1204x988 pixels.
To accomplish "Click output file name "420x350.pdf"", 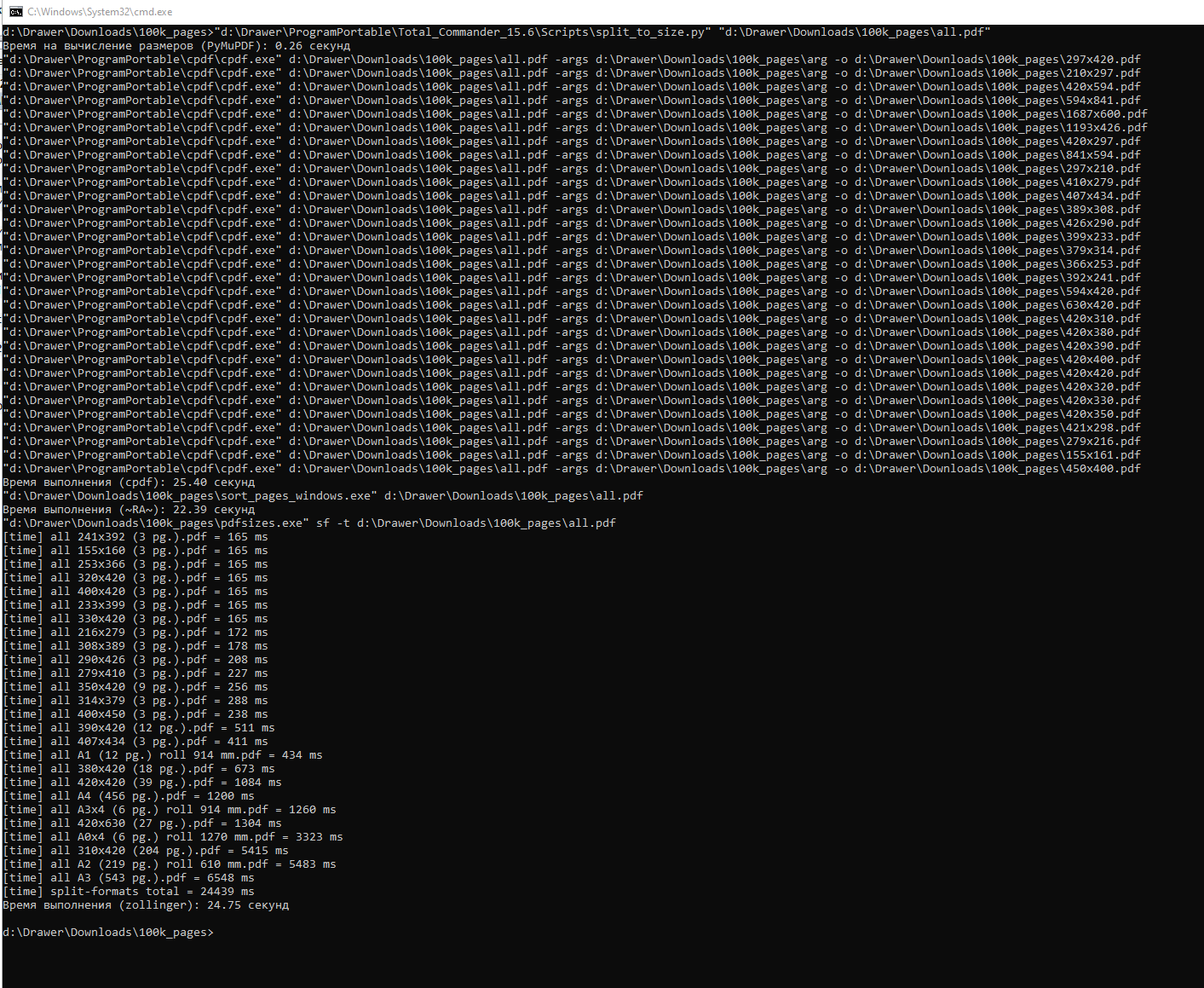I will pos(1103,414).
